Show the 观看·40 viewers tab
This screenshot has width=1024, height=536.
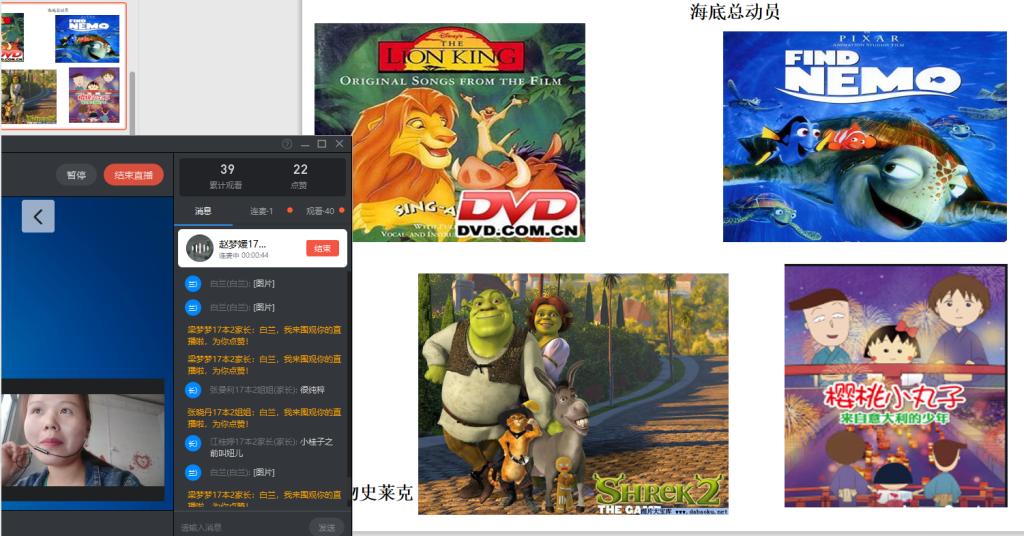[320, 211]
